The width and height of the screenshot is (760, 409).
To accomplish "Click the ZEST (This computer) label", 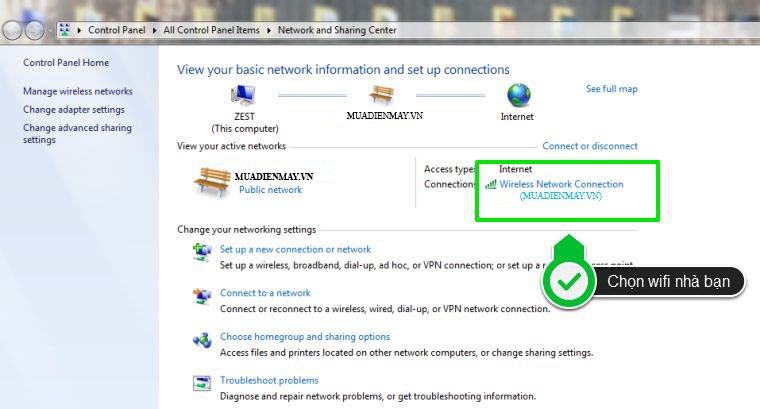I will (245, 123).
